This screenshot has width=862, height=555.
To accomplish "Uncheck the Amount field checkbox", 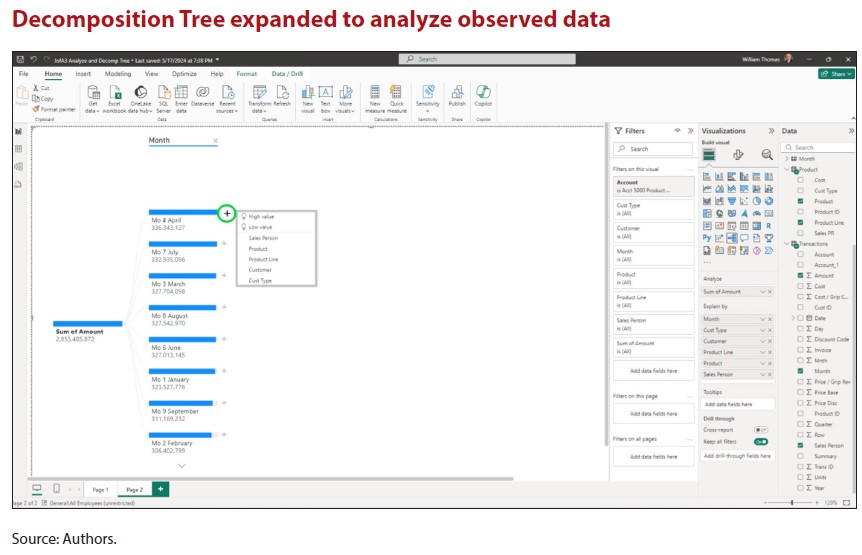I will 800,275.
